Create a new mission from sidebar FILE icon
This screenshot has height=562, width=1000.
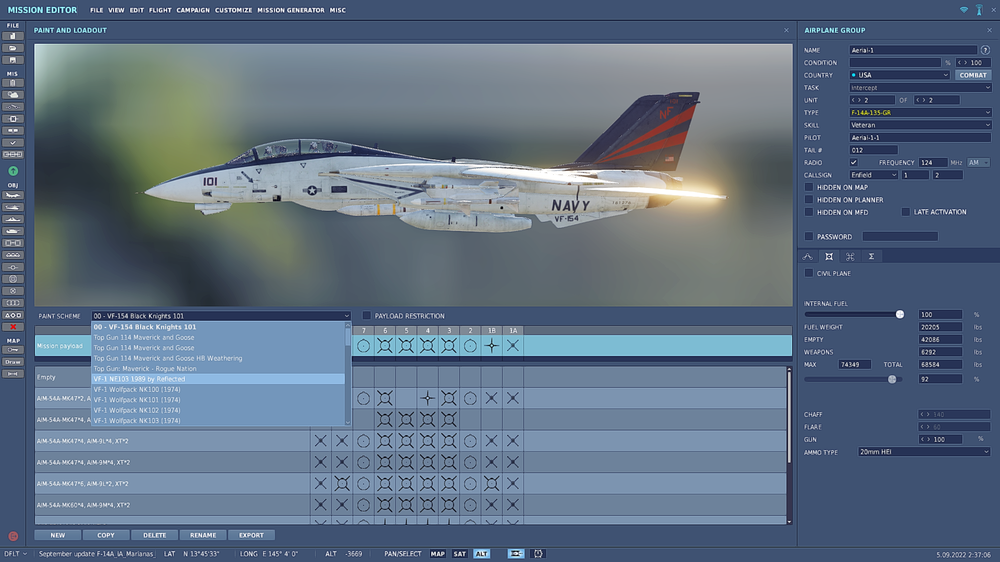click(13, 36)
